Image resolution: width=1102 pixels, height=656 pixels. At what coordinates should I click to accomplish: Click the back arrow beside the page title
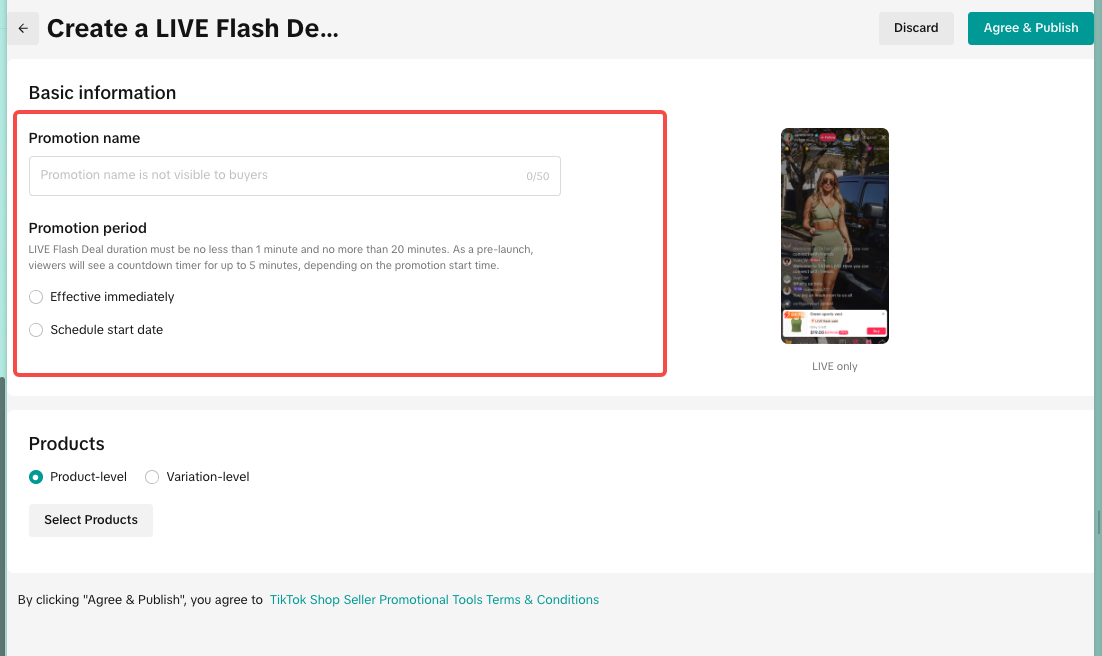click(23, 28)
